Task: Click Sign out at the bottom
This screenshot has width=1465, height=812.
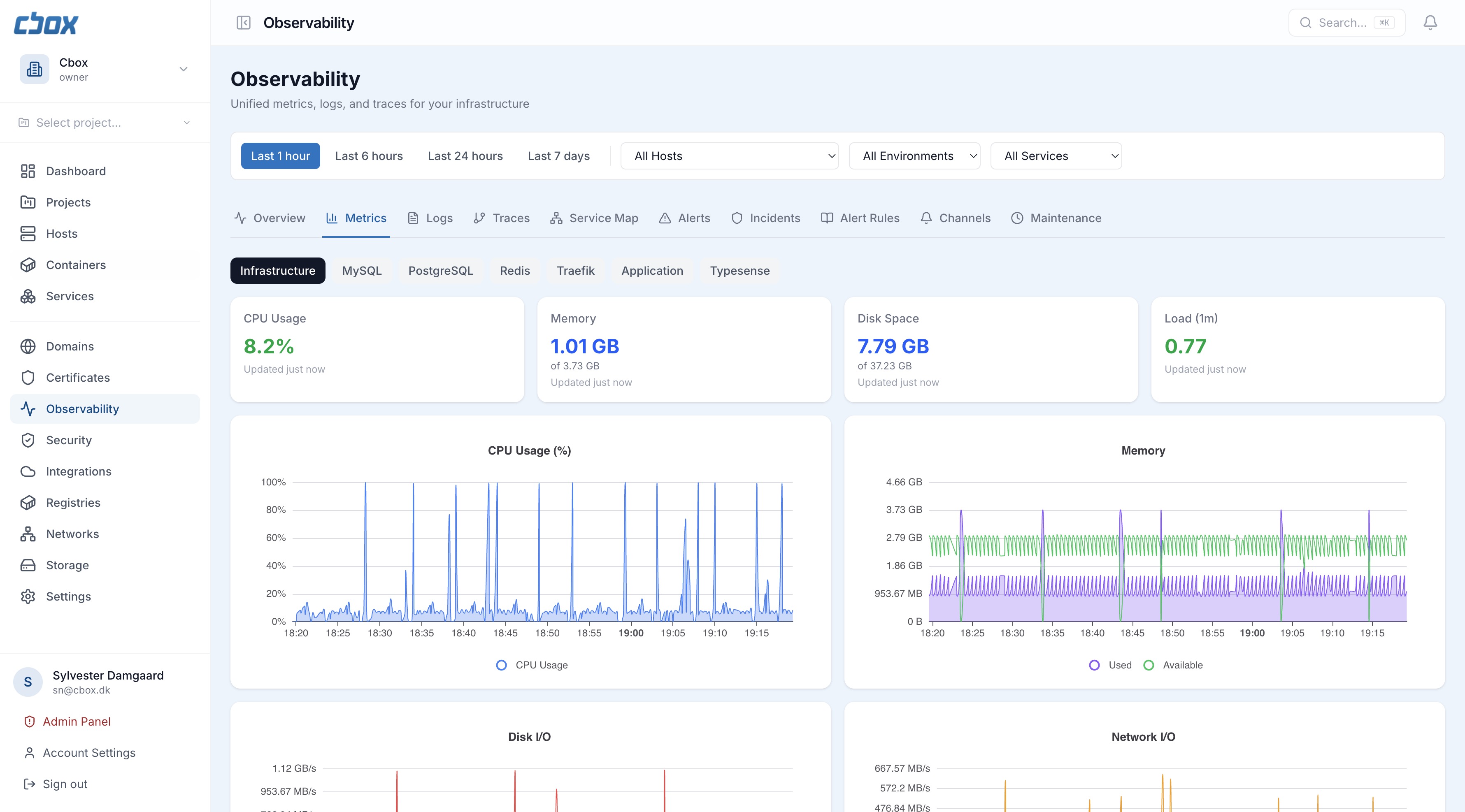Action: (64, 784)
